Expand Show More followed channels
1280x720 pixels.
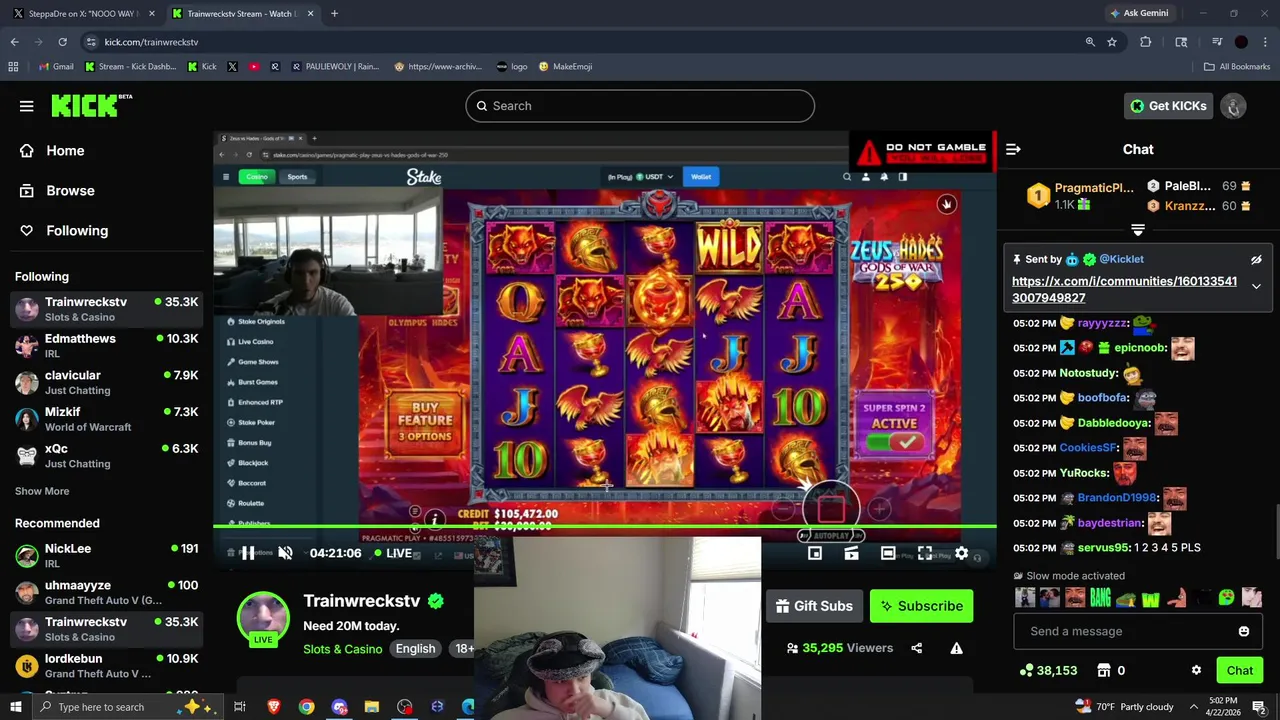coord(42,491)
